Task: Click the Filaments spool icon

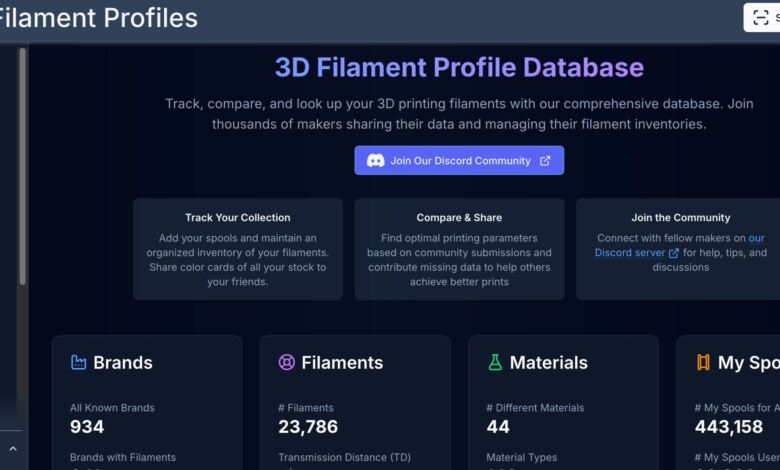Action: click(287, 363)
